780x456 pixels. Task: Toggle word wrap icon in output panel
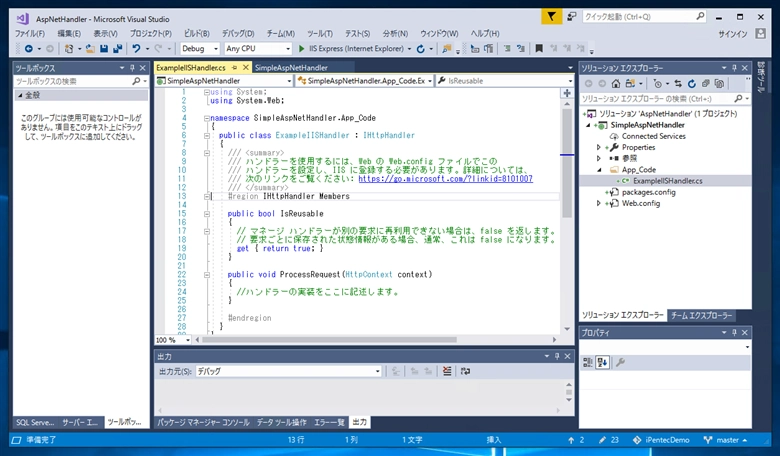pos(465,371)
